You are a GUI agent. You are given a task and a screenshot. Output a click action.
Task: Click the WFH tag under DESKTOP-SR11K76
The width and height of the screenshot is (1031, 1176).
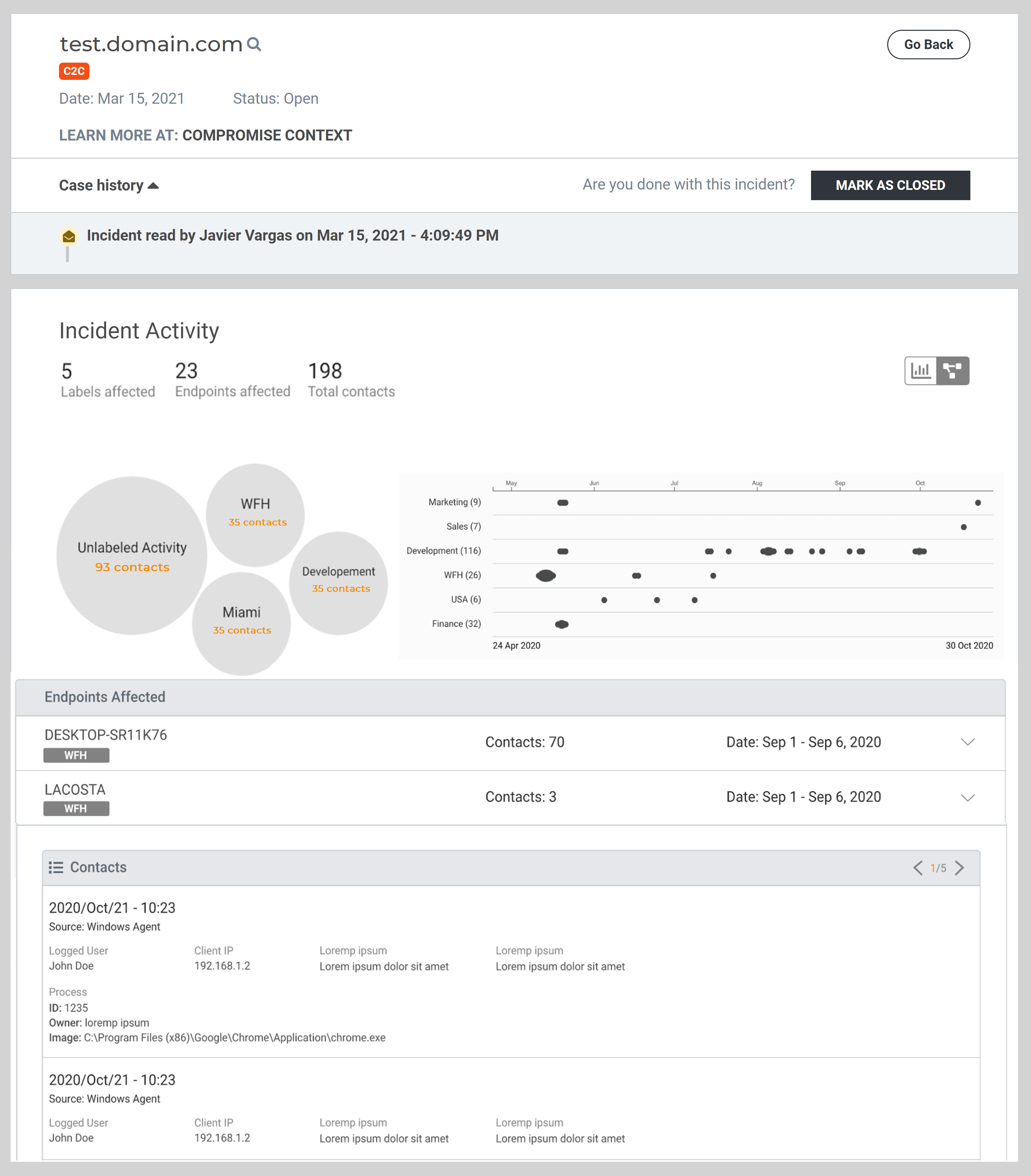click(76, 755)
